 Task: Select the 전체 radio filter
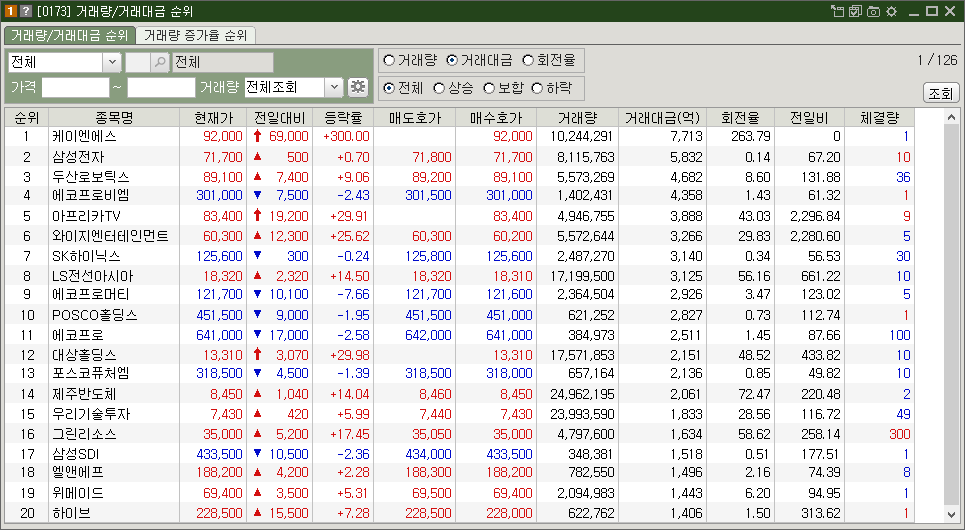388,88
